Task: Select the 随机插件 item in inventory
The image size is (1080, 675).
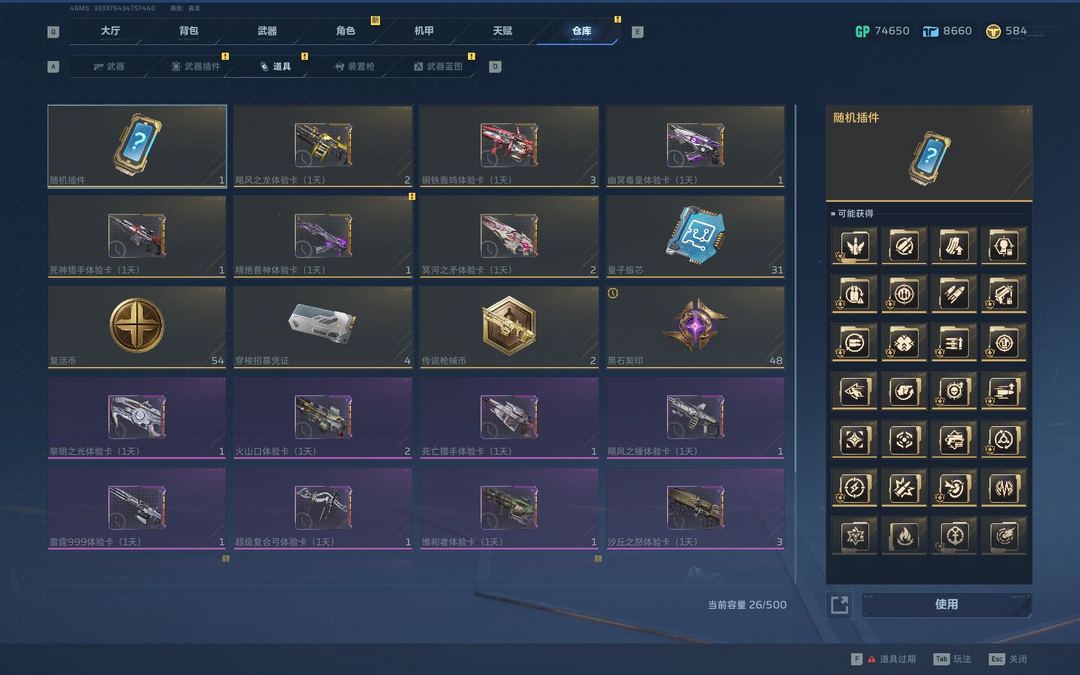Action: pos(137,146)
